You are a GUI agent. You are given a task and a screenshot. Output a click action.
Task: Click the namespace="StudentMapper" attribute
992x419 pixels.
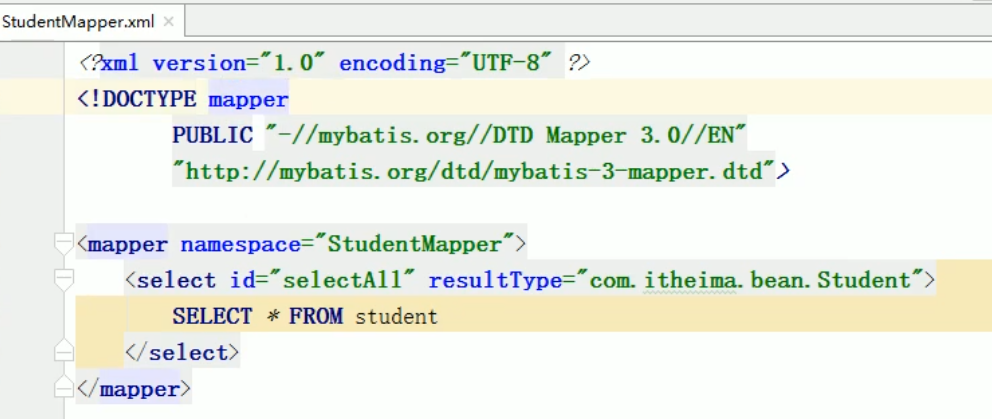(x=347, y=244)
